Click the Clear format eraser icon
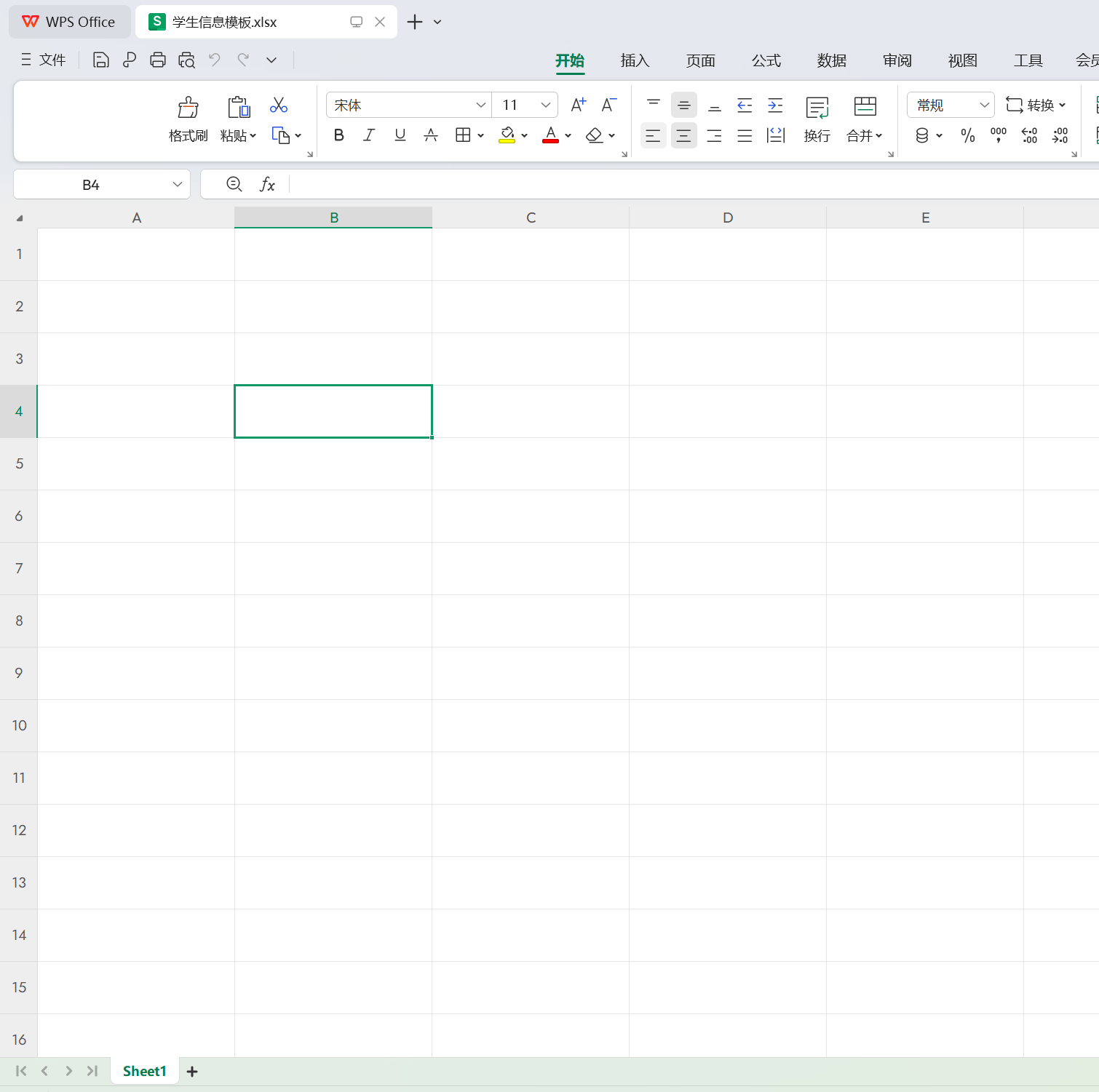 tap(595, 135)
